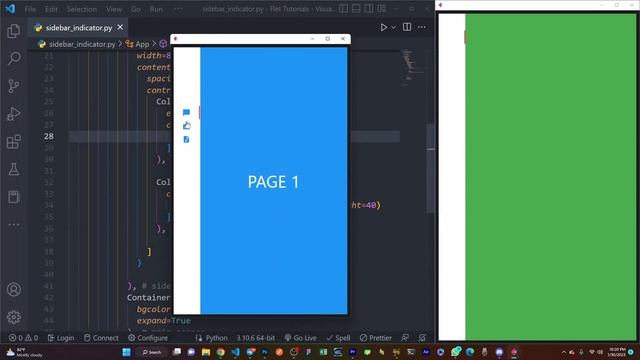Screen dimensions: 640x360
Task: Open notifications bell in status bar
Action: (x=422, y=338)
